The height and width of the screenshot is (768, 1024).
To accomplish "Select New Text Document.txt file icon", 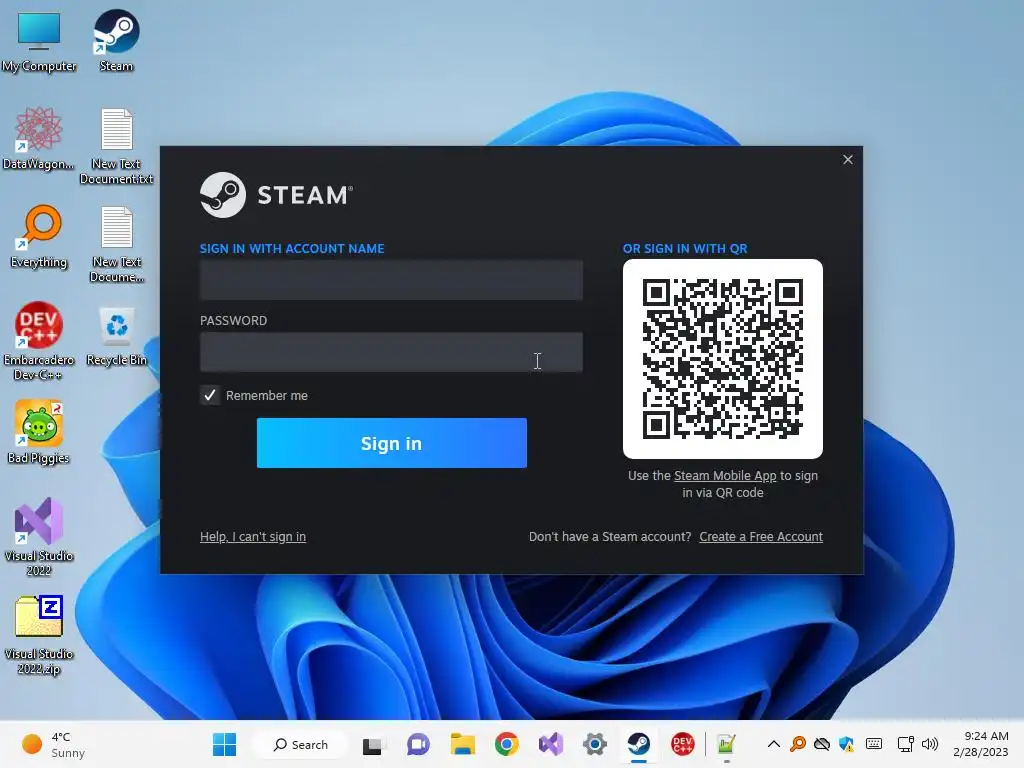I will (116, 146).
